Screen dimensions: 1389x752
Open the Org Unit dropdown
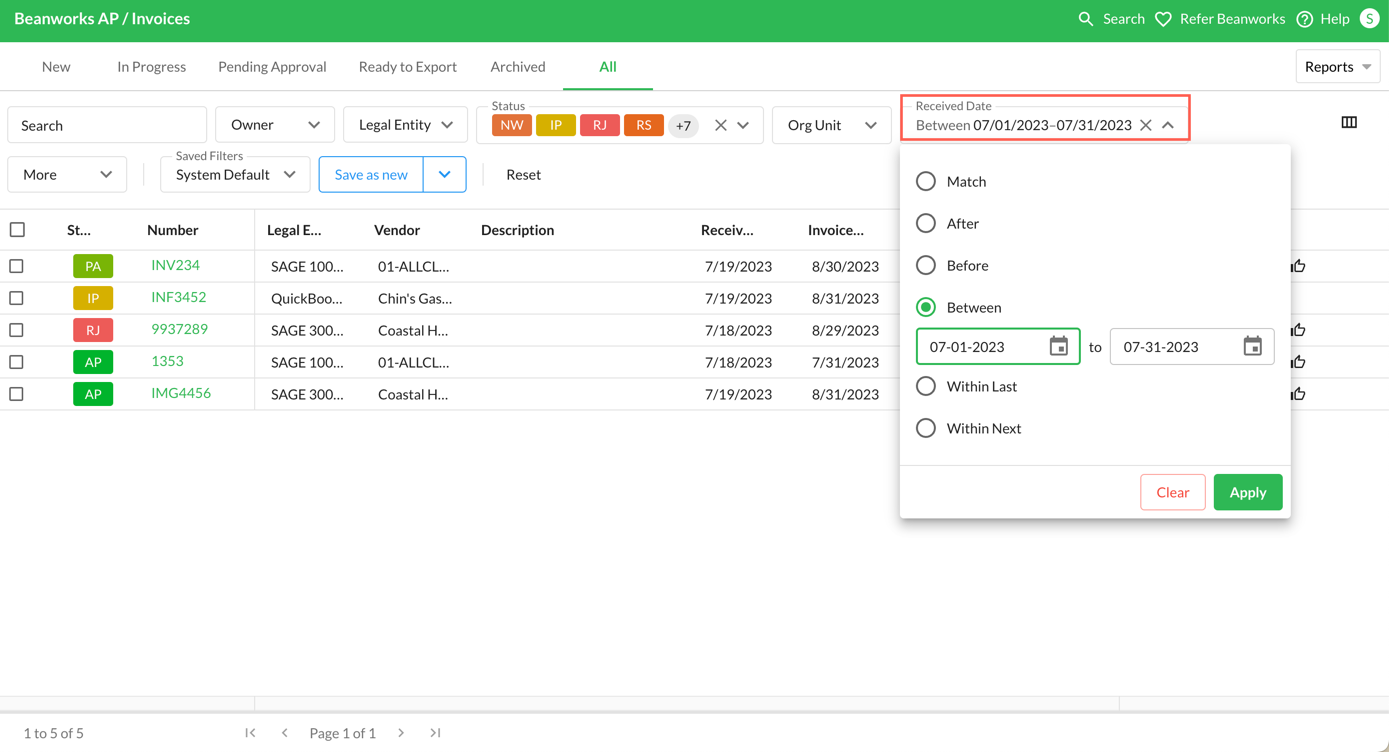(831, 125)
